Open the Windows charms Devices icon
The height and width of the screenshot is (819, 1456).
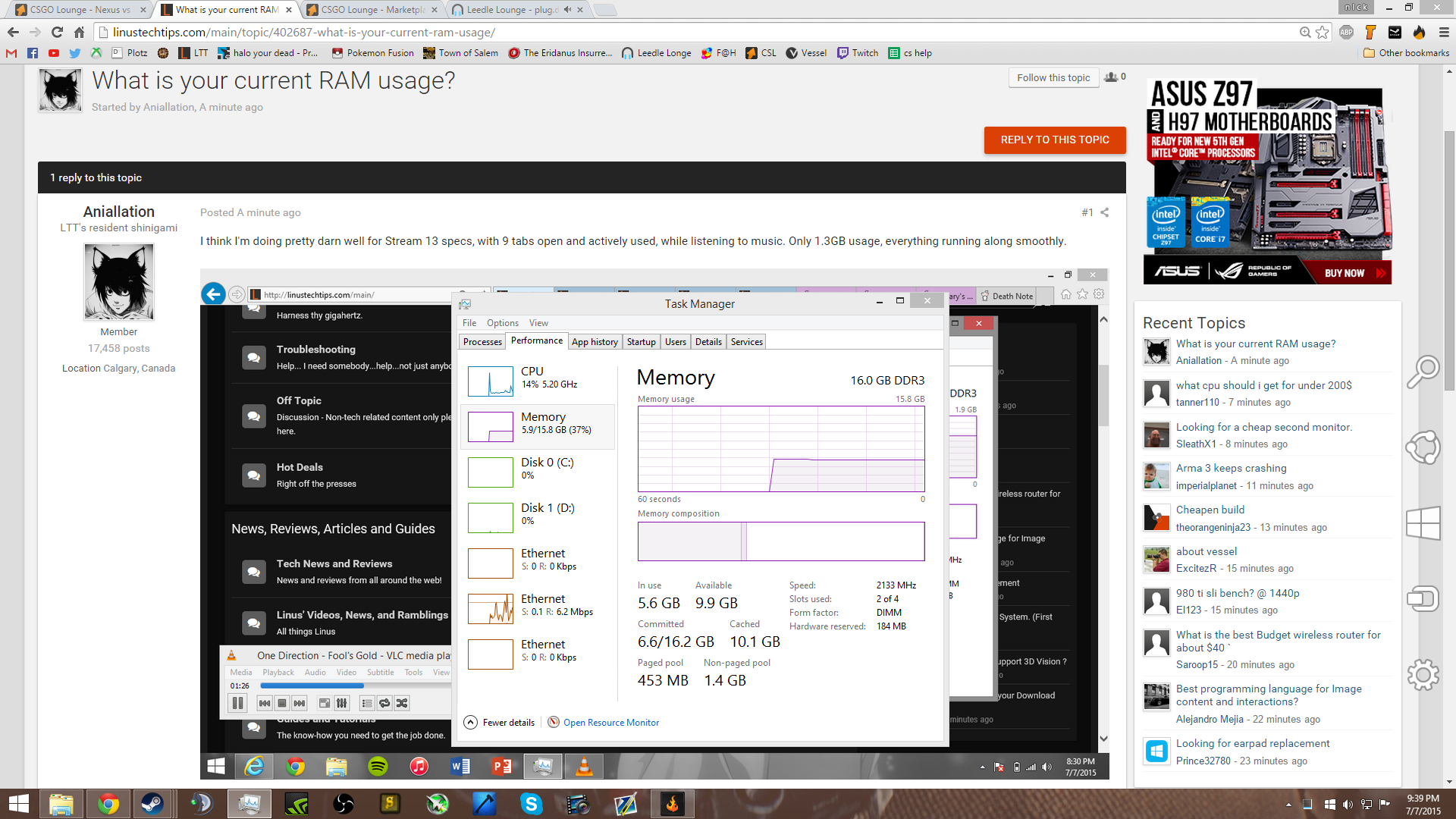pyautogui.click(x=1423, y=599)
